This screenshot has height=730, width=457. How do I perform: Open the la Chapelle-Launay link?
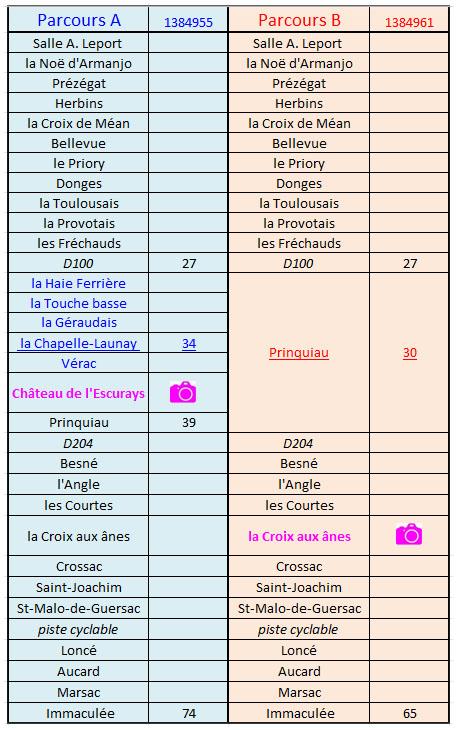point(79,344)
